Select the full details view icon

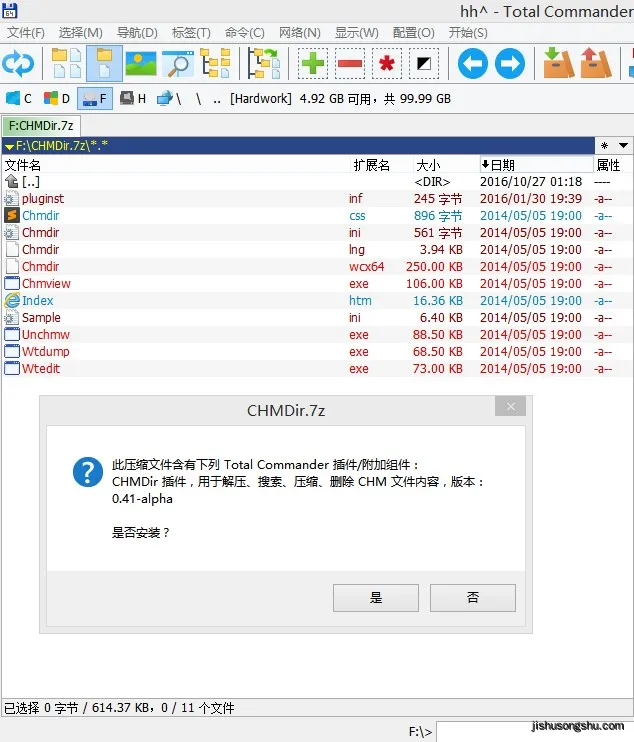[105, 63]
